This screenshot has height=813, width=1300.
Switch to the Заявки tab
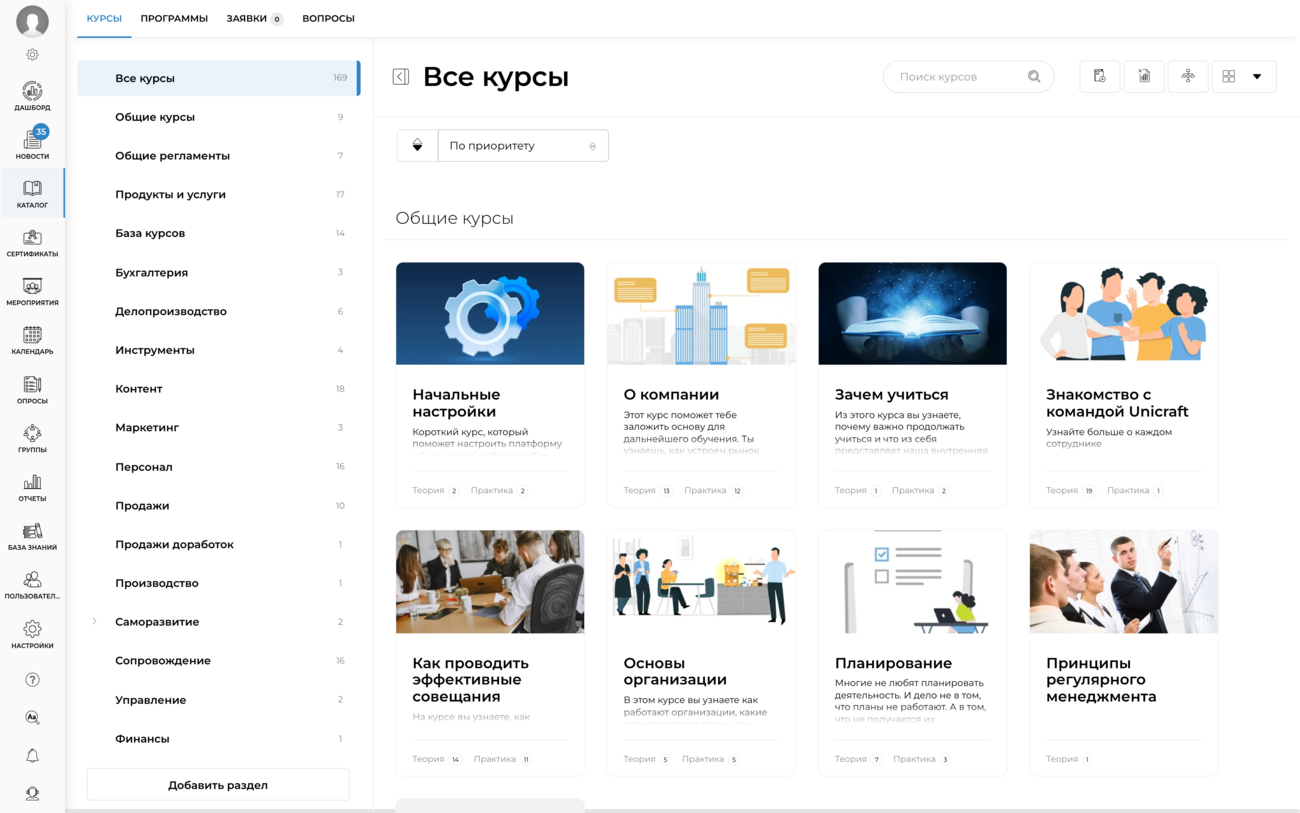pyautogui.click(x=254, y=18)
